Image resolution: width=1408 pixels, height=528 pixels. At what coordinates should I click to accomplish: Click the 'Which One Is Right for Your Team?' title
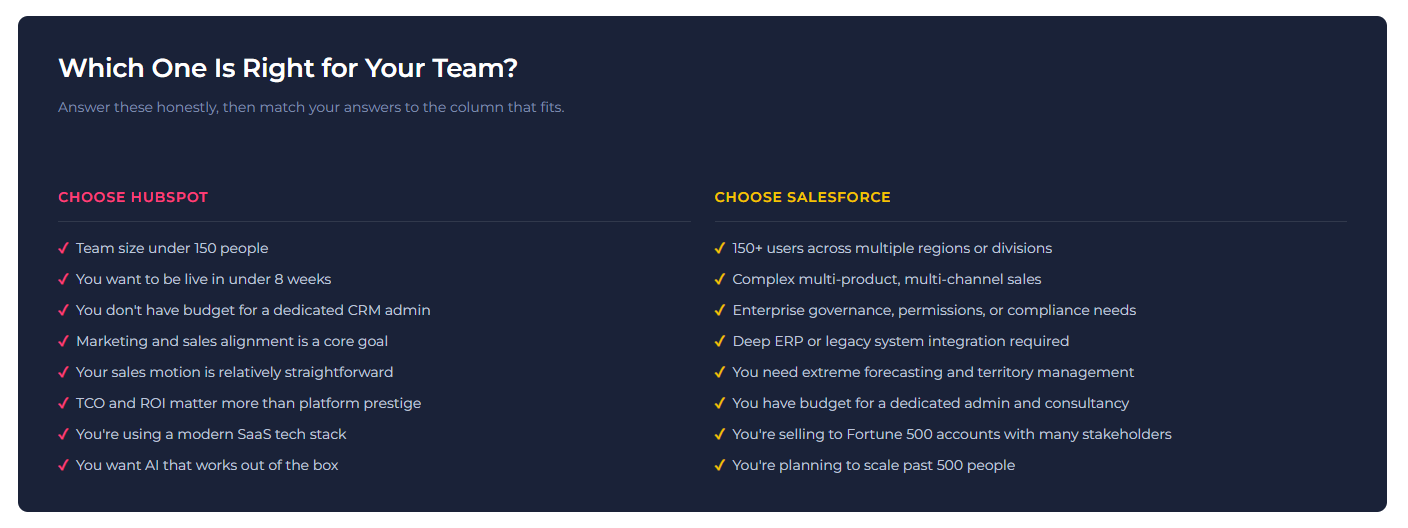[288, 68]
